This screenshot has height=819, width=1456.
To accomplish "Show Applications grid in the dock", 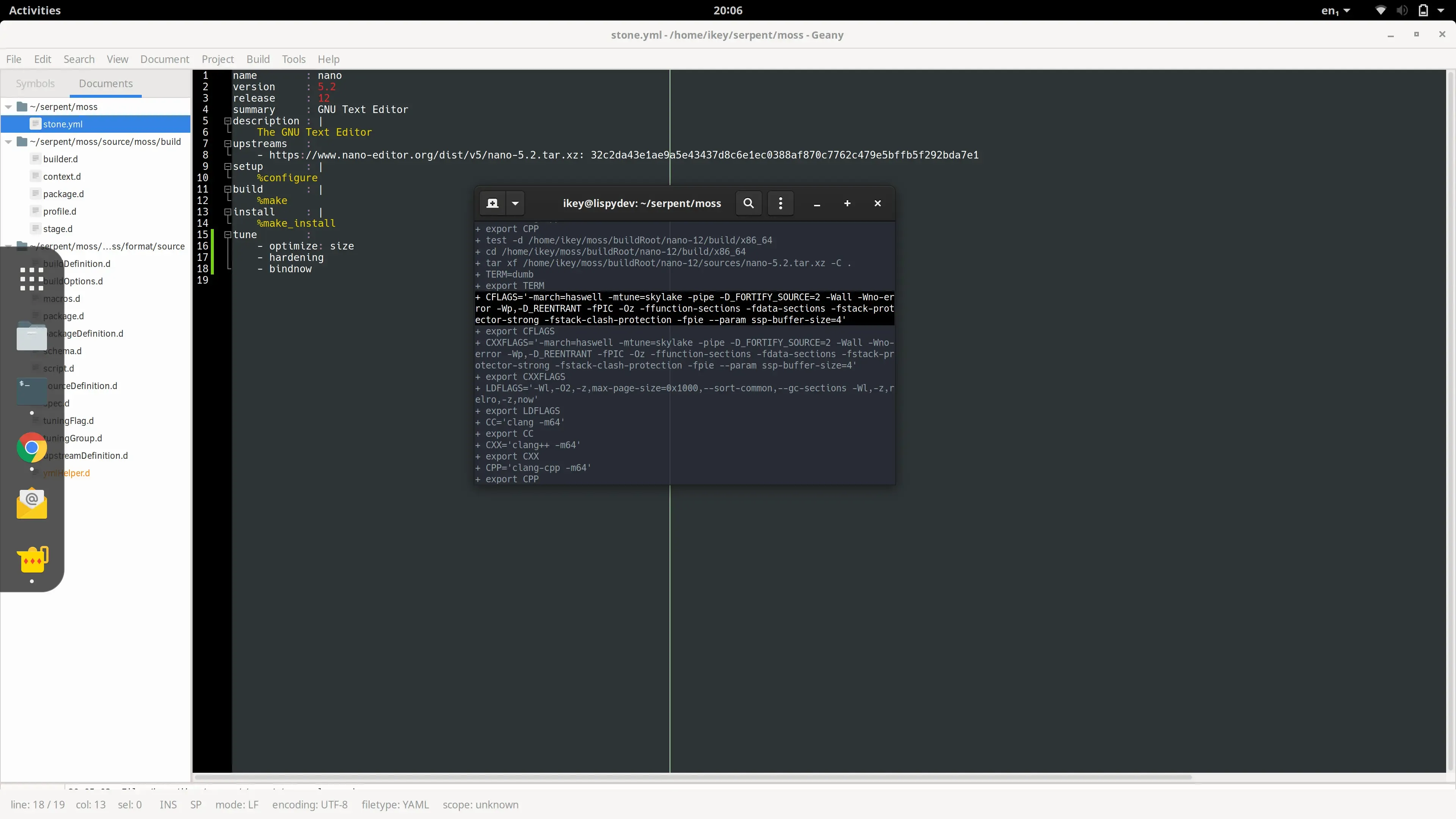I will pos(31,279).
